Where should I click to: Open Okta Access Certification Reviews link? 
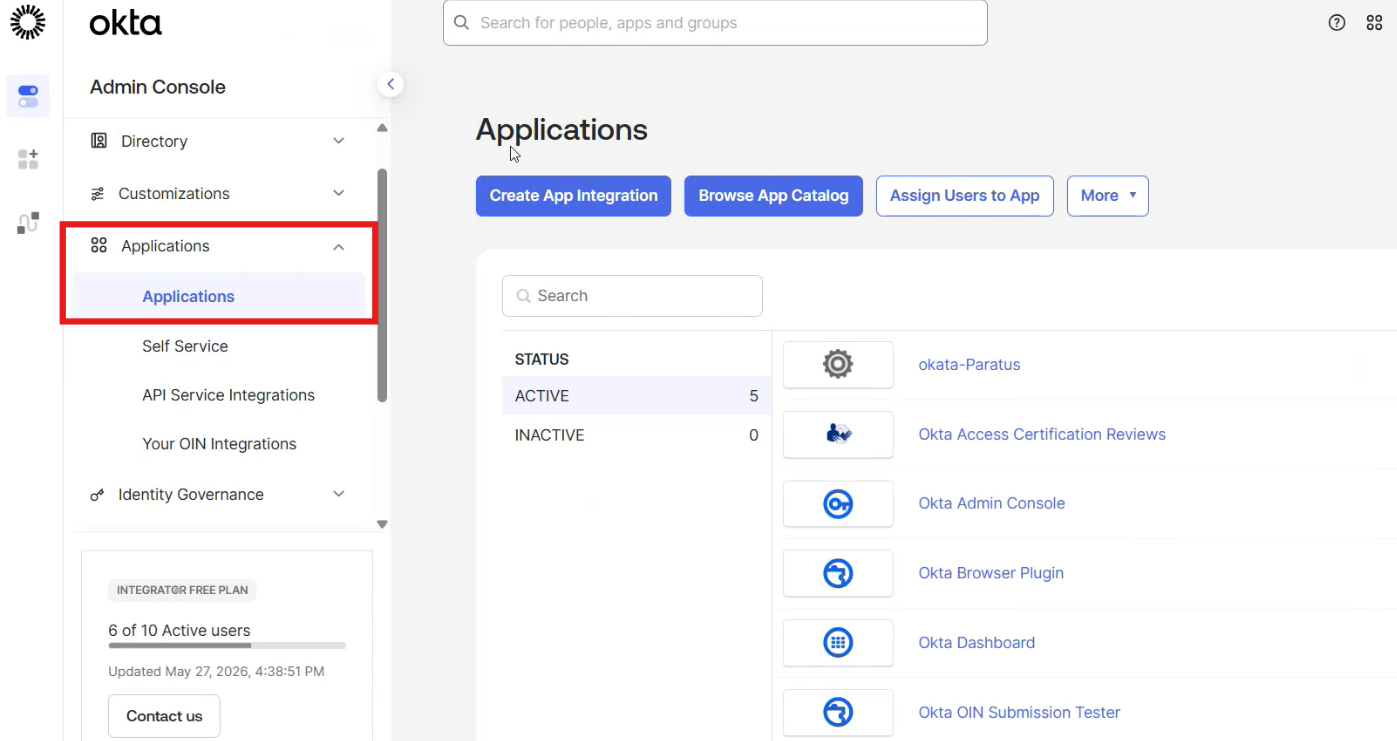pos(1042,434)
